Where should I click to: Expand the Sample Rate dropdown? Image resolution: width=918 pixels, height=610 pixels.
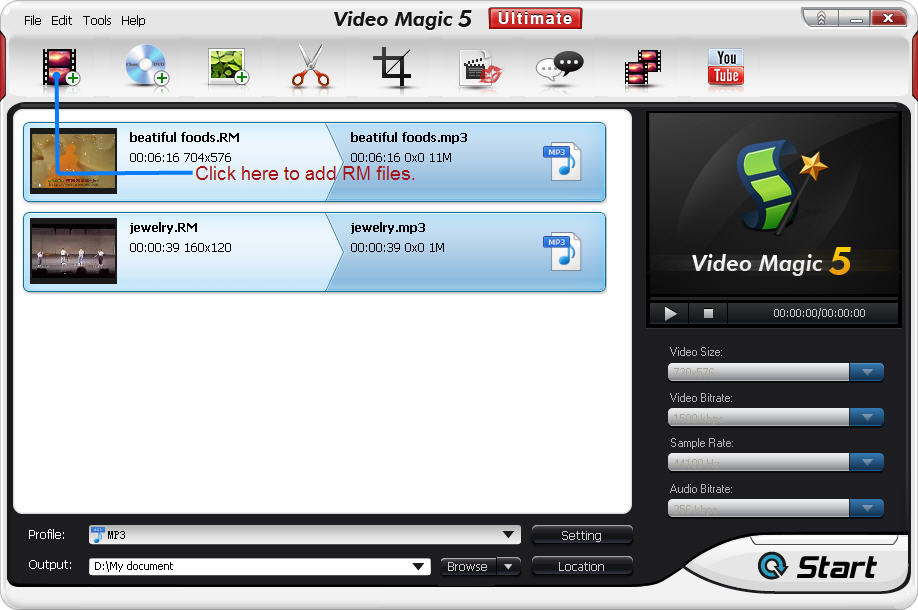click(x=867, y=462)
